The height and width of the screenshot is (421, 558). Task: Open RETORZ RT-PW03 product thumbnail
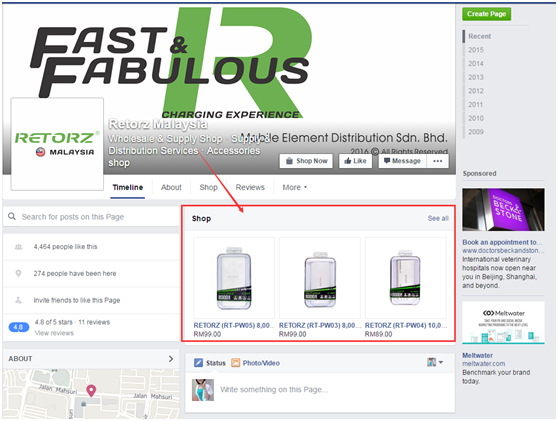pyautogui.click(x=320, y=278)
